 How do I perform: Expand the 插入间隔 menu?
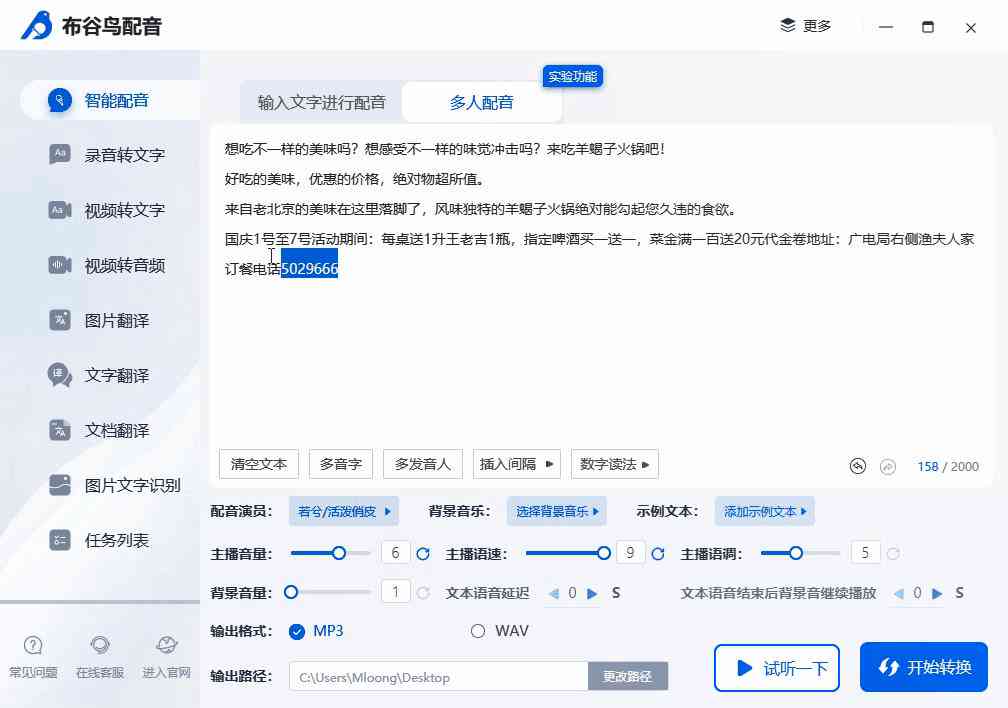tap(517, 464)
